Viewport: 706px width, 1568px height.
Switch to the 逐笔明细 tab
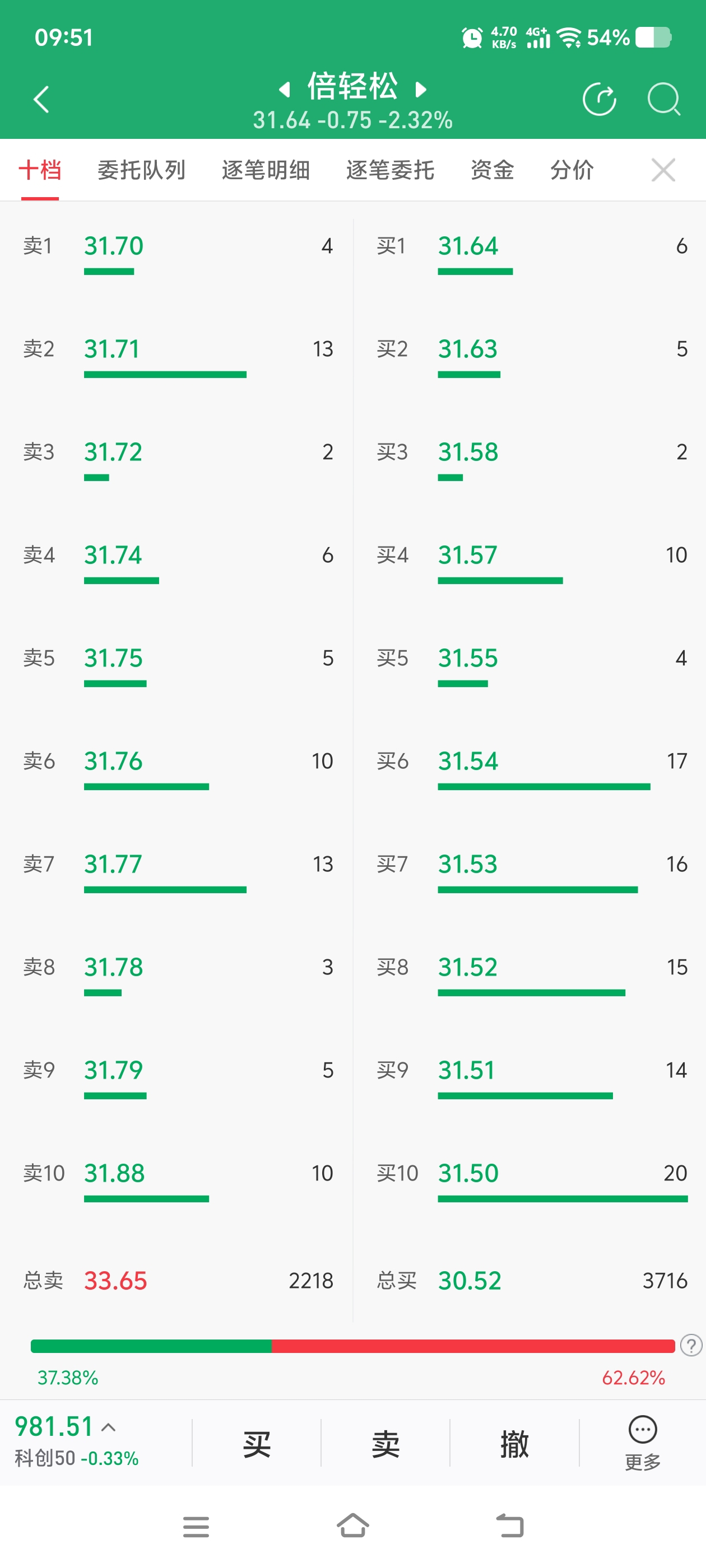point(266,170)
